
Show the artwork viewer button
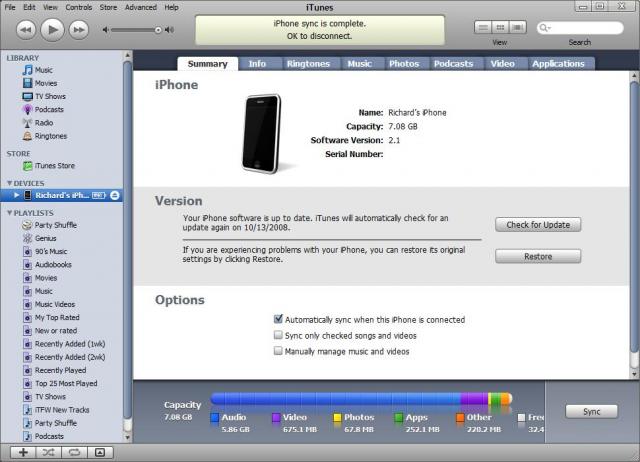tap(100, 452)
